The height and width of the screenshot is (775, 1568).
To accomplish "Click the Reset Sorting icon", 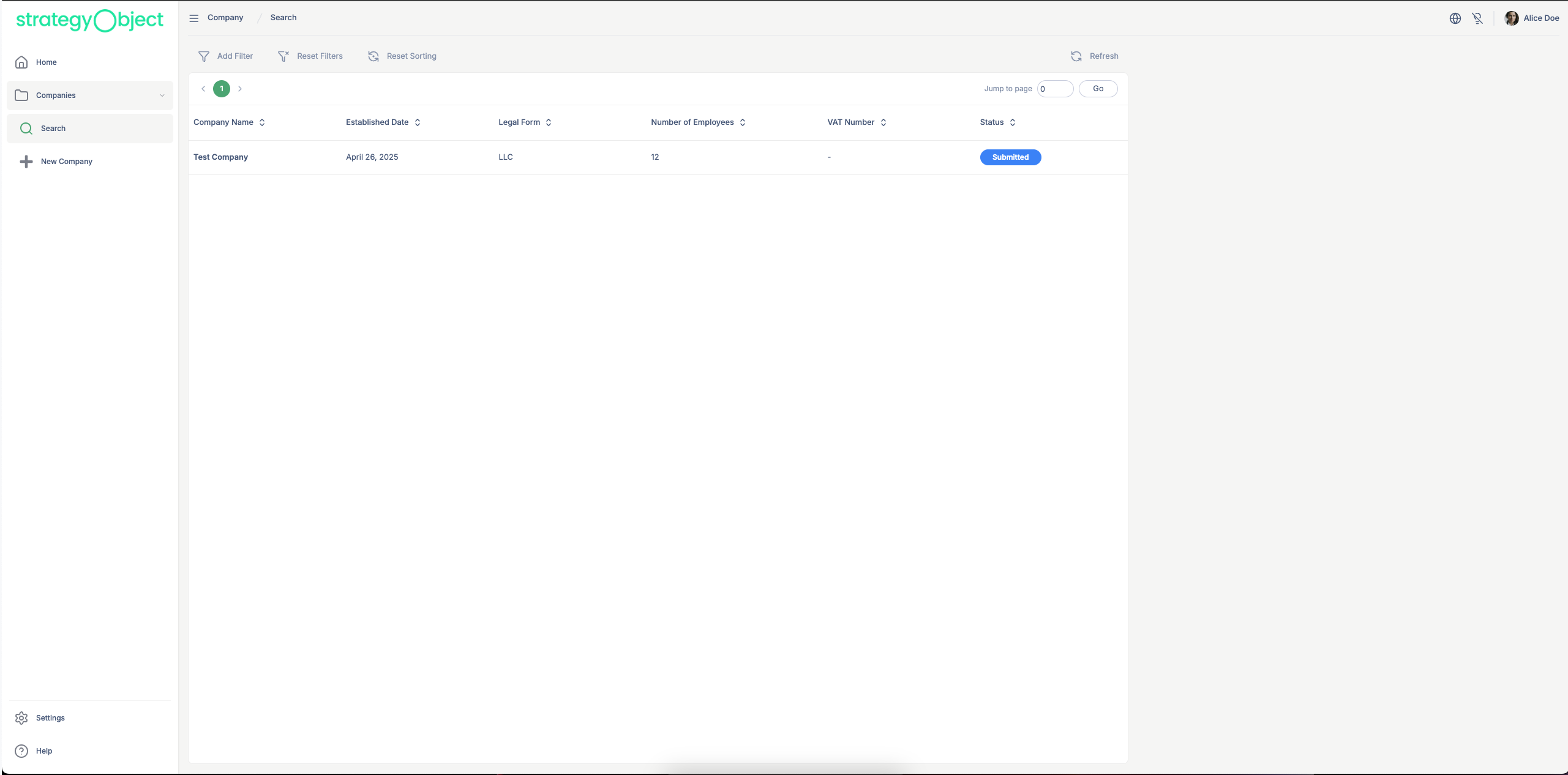I will pos(373,56).
